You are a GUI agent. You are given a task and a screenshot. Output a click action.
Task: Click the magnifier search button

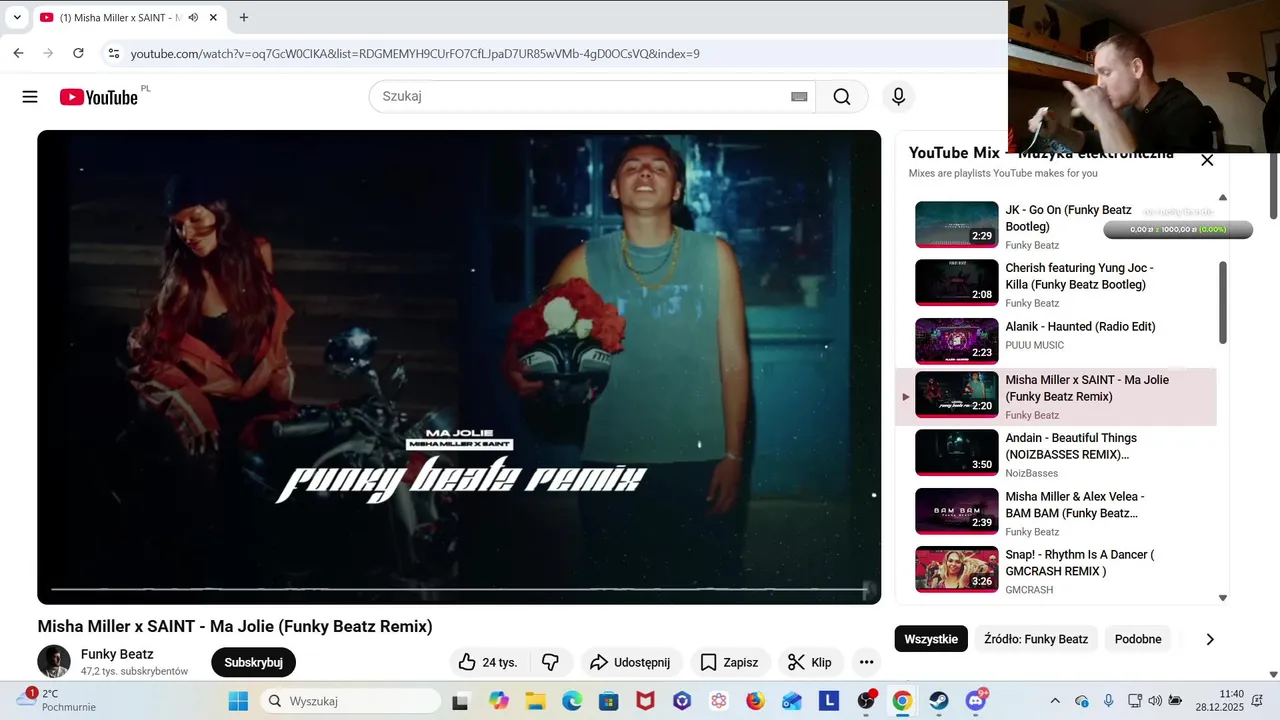(x=842, y=97)
